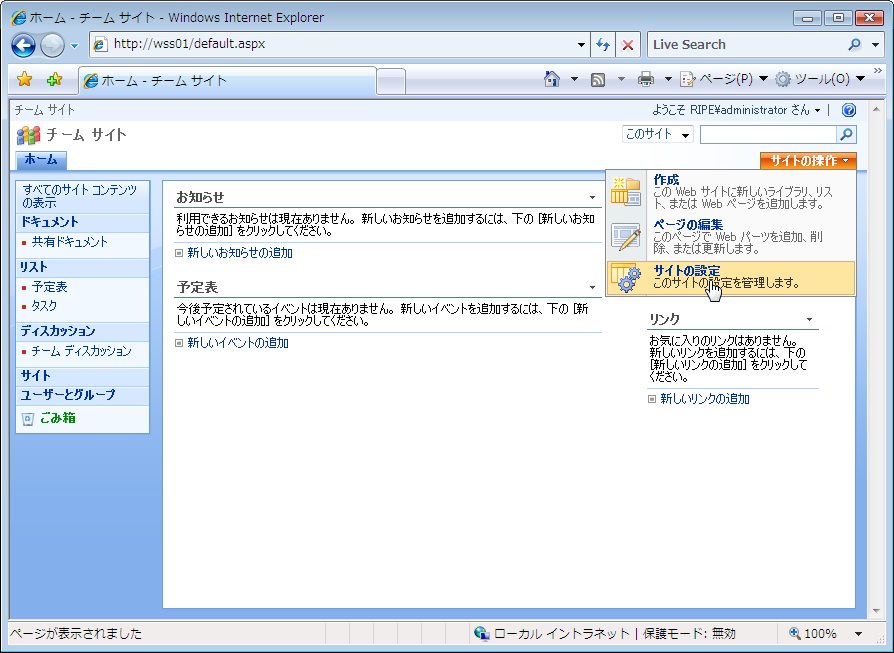Screen dimensions: 894x653
Task: Click the リスト heading in the sidebar
Action: tap(34, 267)
